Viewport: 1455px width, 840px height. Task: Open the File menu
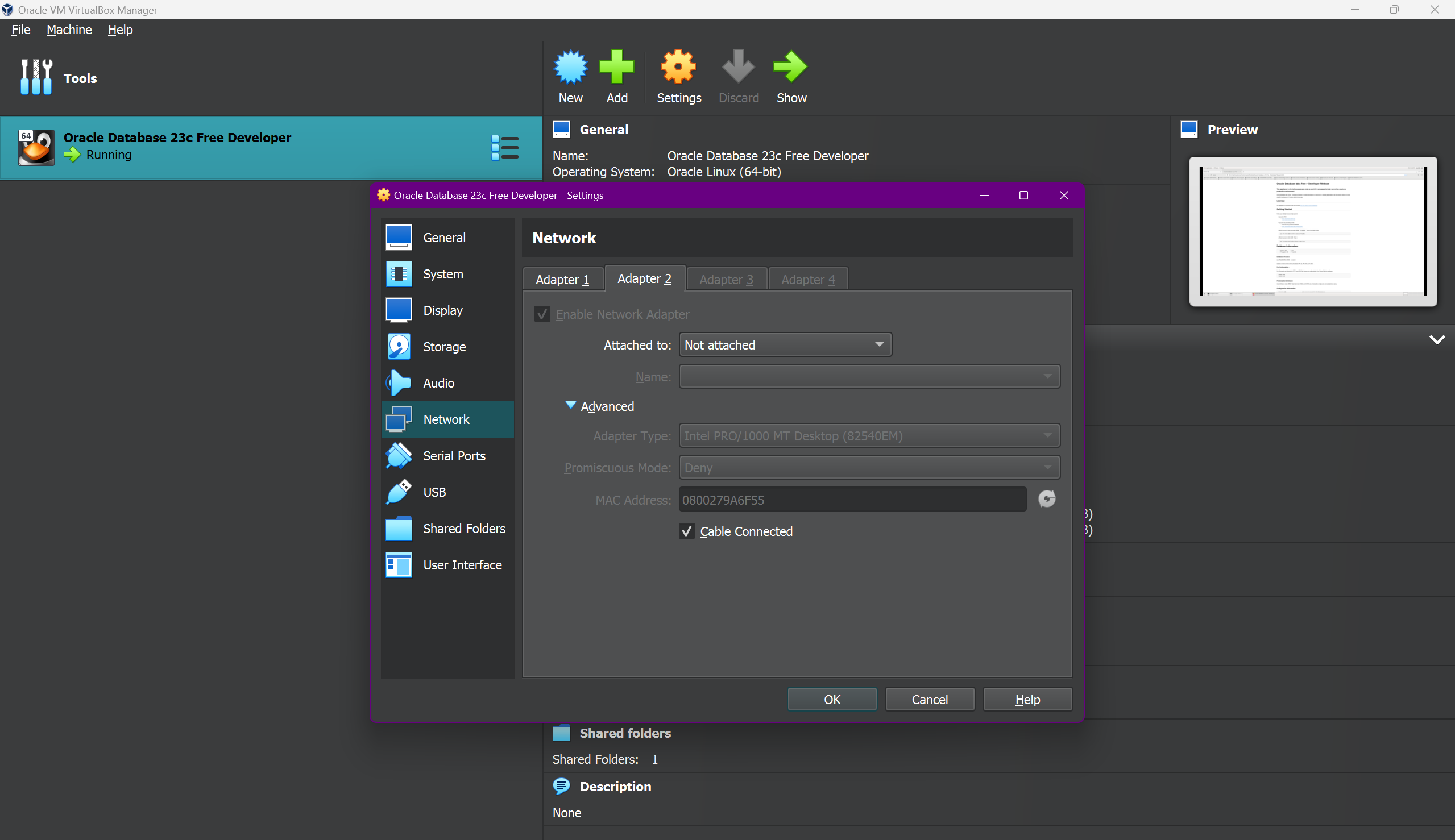[x=21, y=30]
